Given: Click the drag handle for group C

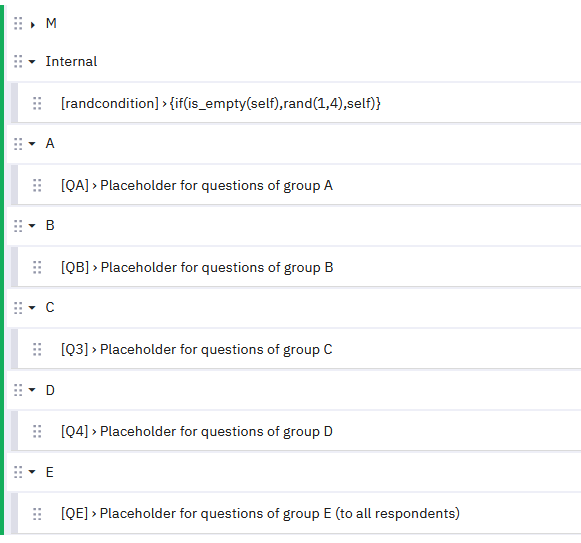Looking at the screenshot, I should [18, 308].
